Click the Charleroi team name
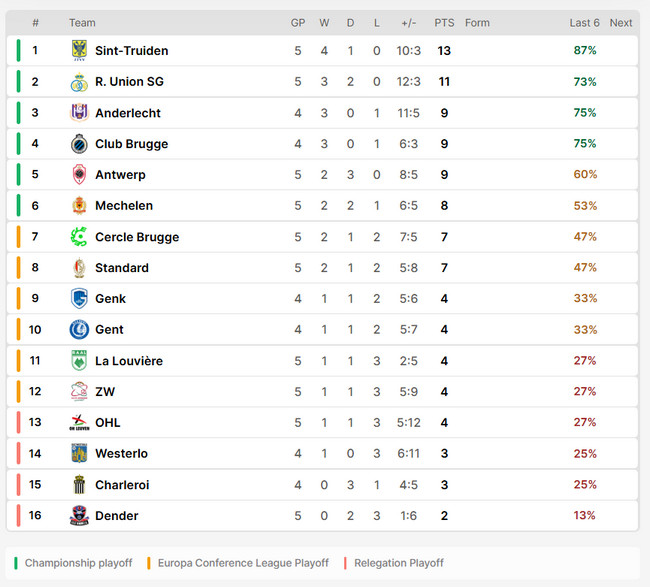650x587 pixels. click(122, 485)
